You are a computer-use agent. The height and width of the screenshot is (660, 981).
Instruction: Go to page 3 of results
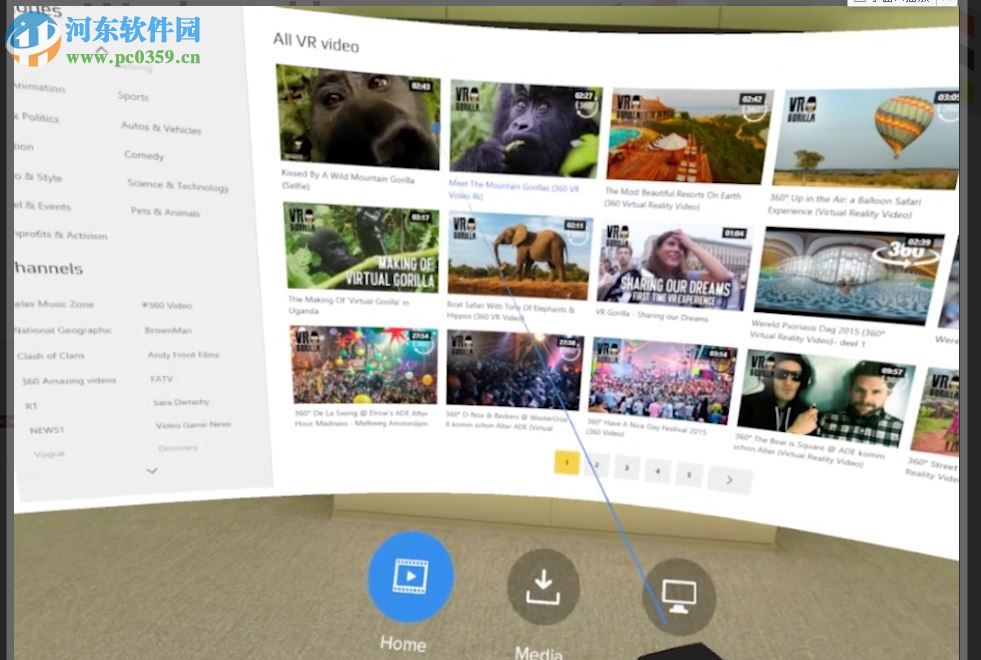tap(627, 468)
